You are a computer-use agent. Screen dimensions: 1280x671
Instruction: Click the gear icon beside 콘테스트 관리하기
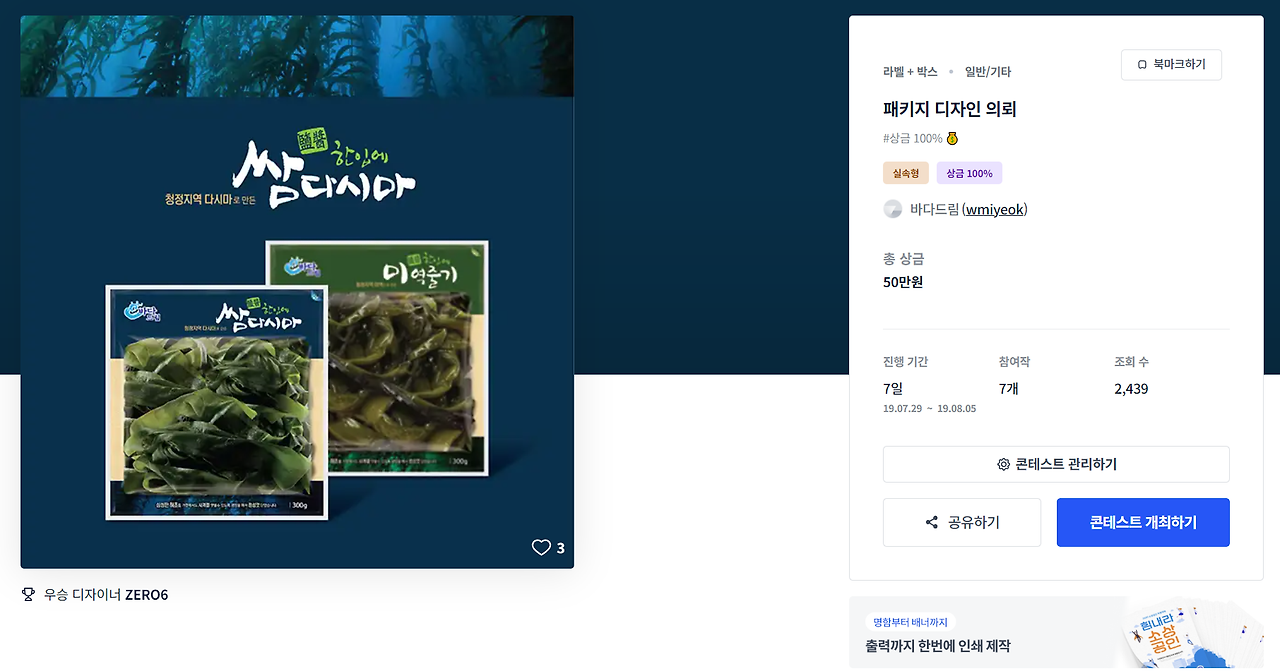(x=1003, y=464)
